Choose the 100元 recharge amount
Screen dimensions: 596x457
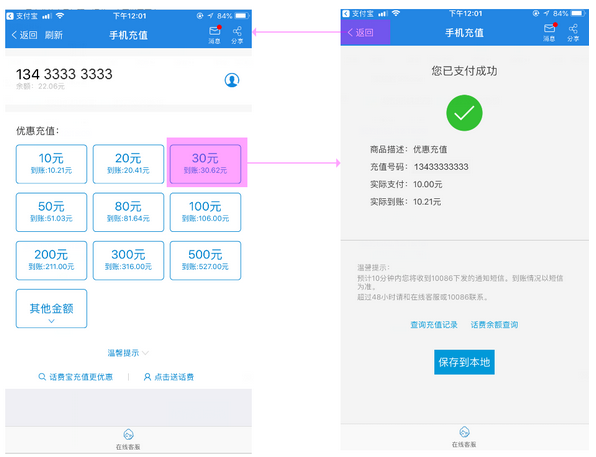[205, 212]
